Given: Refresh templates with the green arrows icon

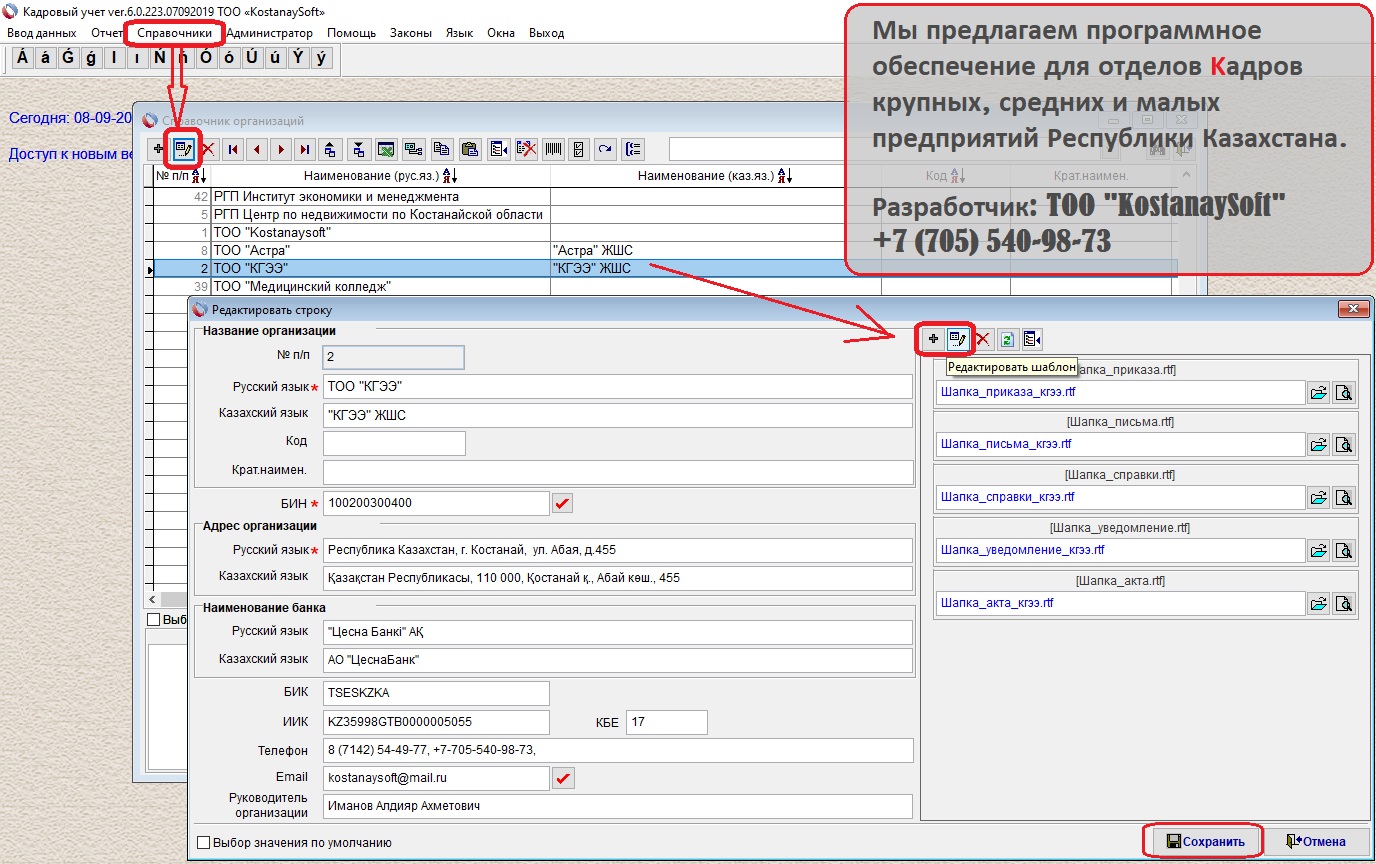Looking at the screenshot, I should pyautogui.click(x=1007, y=339).
